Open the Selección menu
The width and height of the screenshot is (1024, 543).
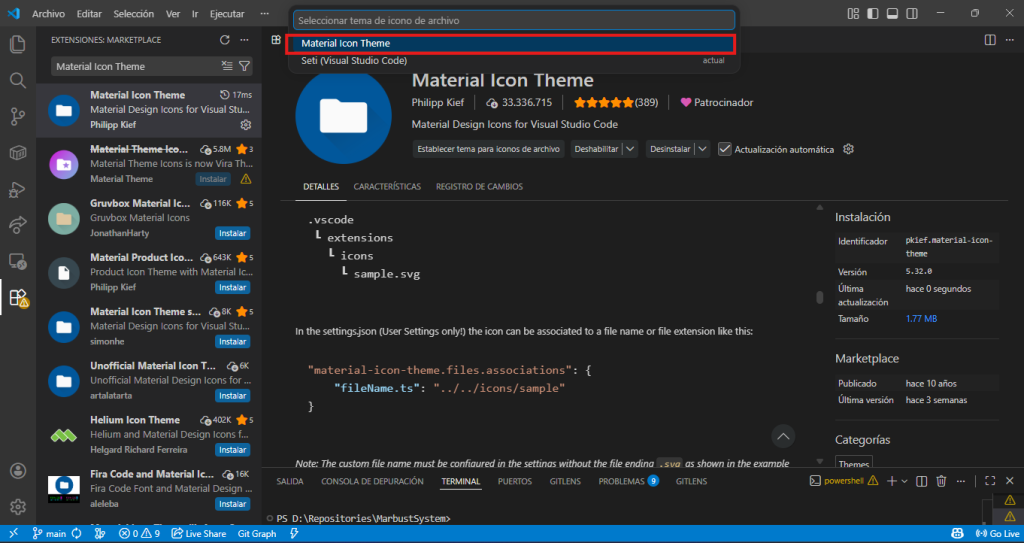[x=133, y=14]
